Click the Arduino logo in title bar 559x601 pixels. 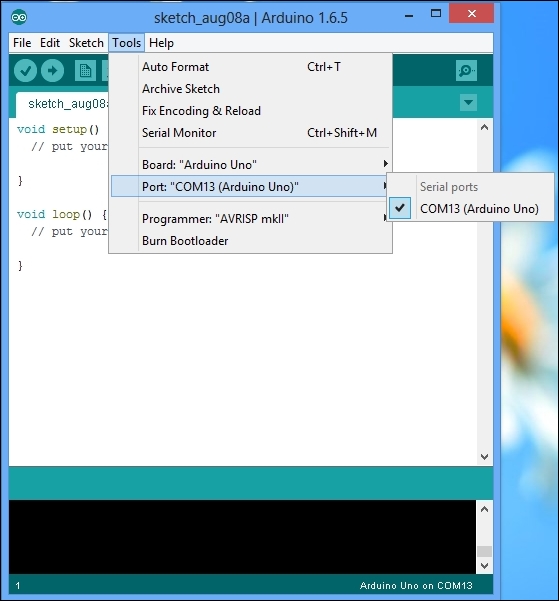click(x=19, y=18)
